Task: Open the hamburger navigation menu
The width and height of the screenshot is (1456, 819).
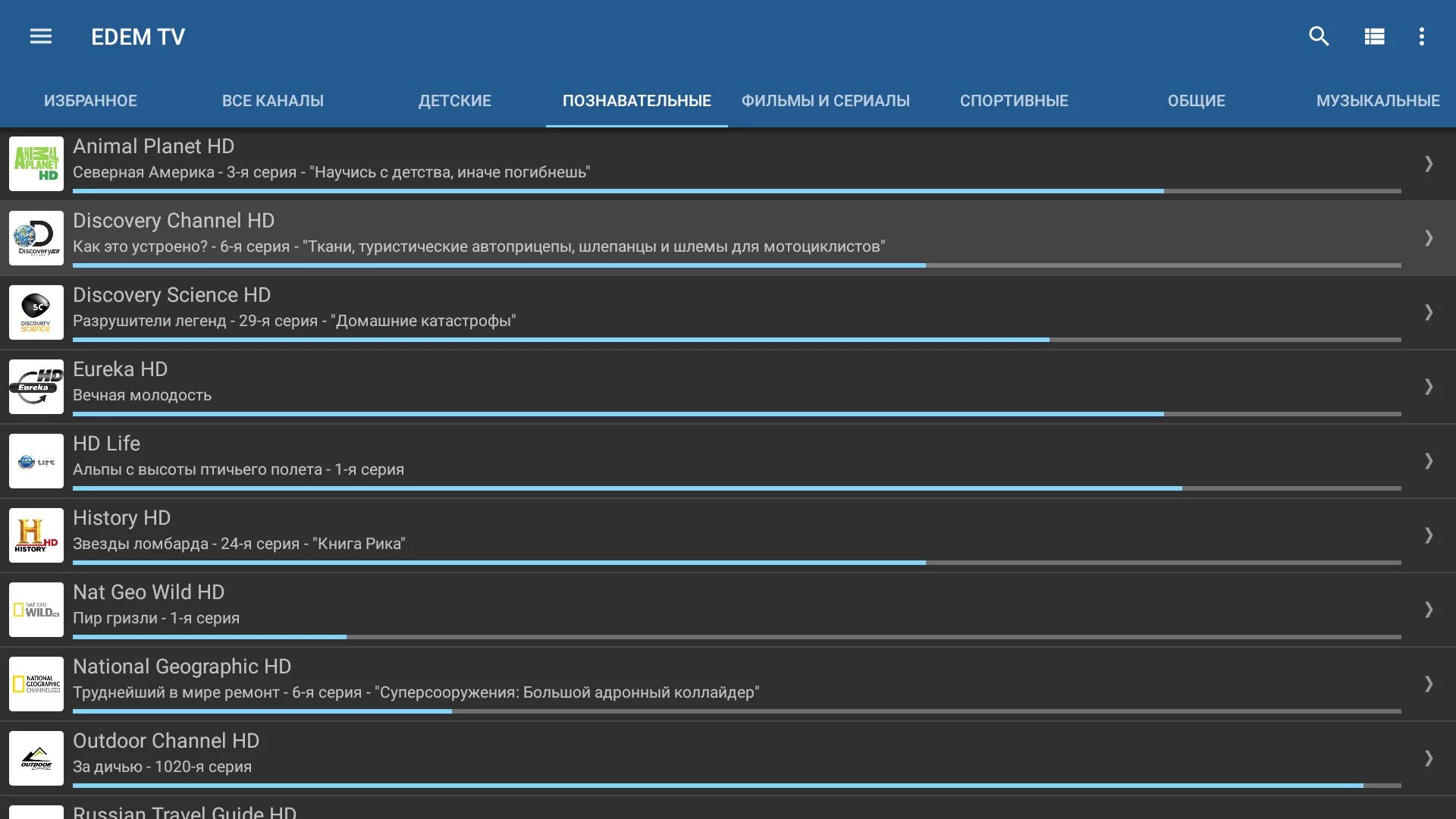Action: [x=41, y=36]
